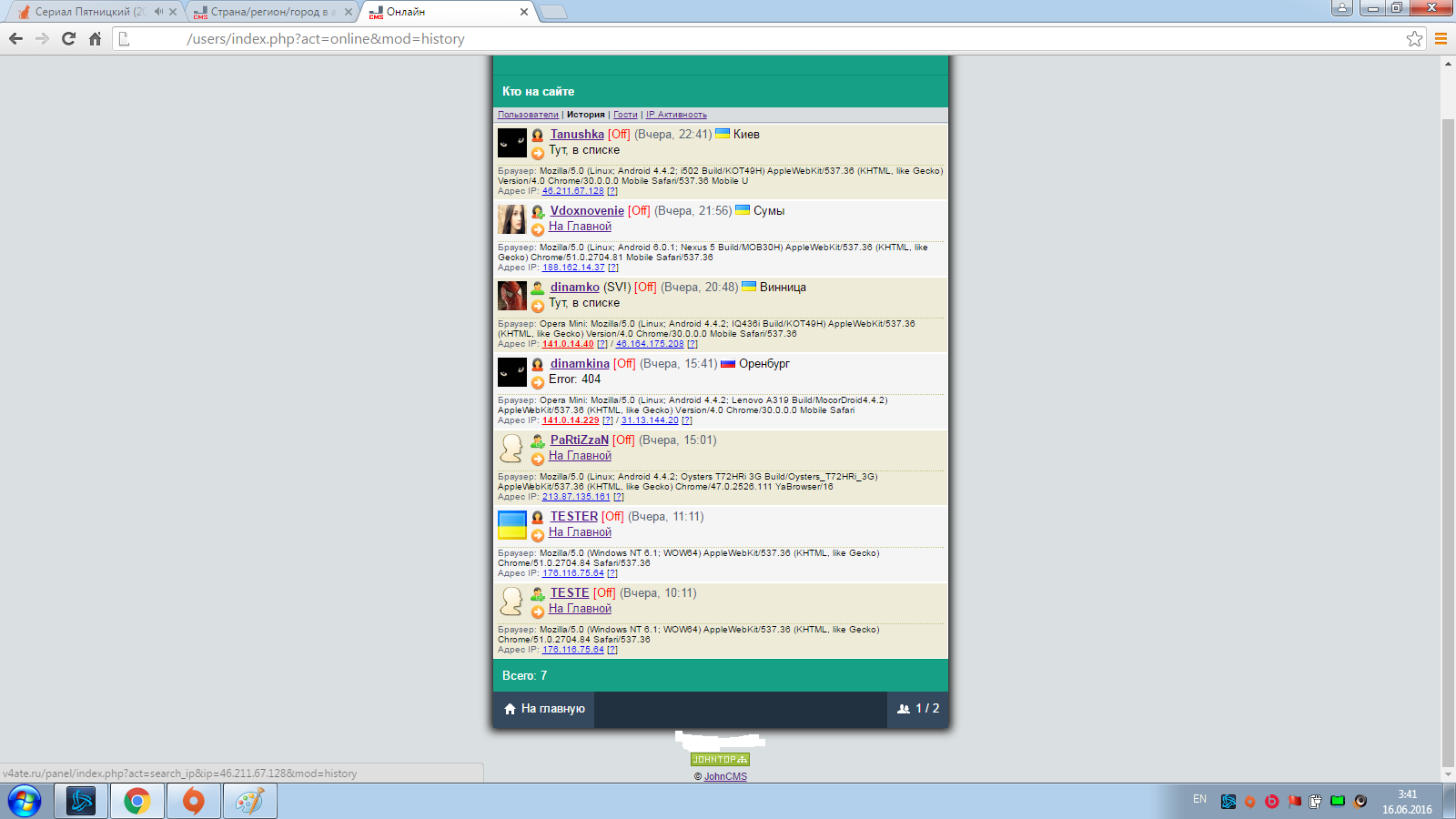Open the orange Origin taskbar icon
The image size is (1456, 819).
click(194, 802)
